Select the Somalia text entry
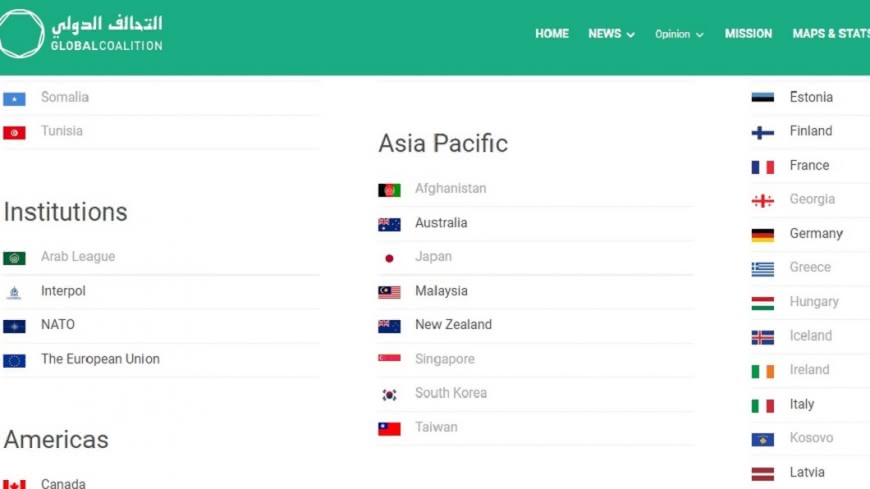 click(x=64, y=97)
